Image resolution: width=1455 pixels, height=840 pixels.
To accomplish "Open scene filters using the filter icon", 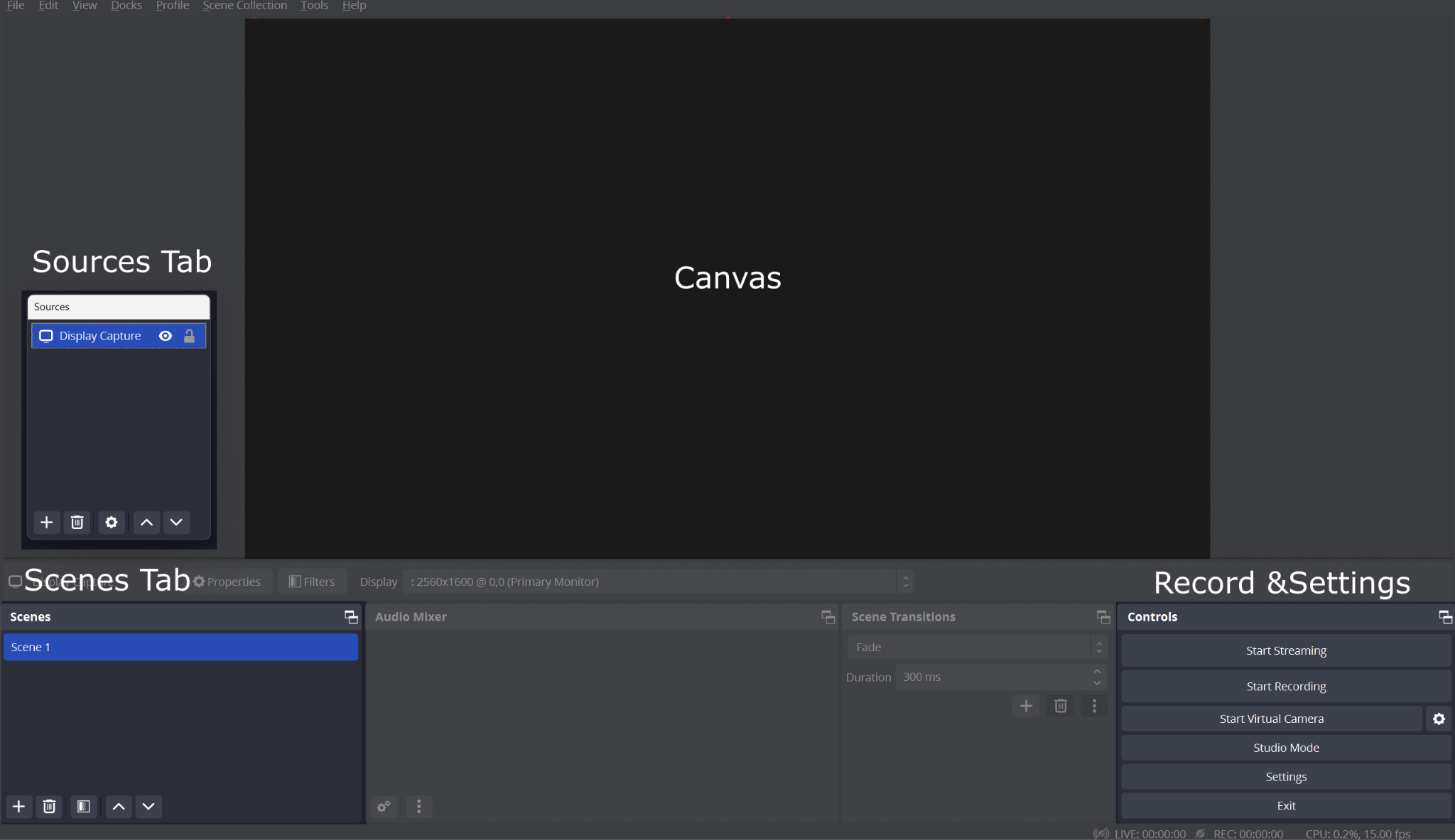I will pyautogui.click(x=83, y=807).
